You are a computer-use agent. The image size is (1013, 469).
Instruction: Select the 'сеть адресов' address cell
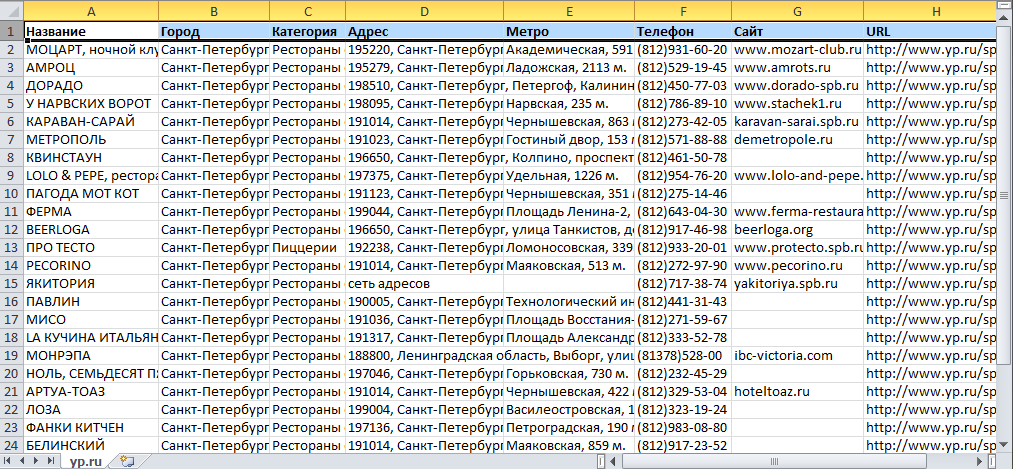click(424, 284)
